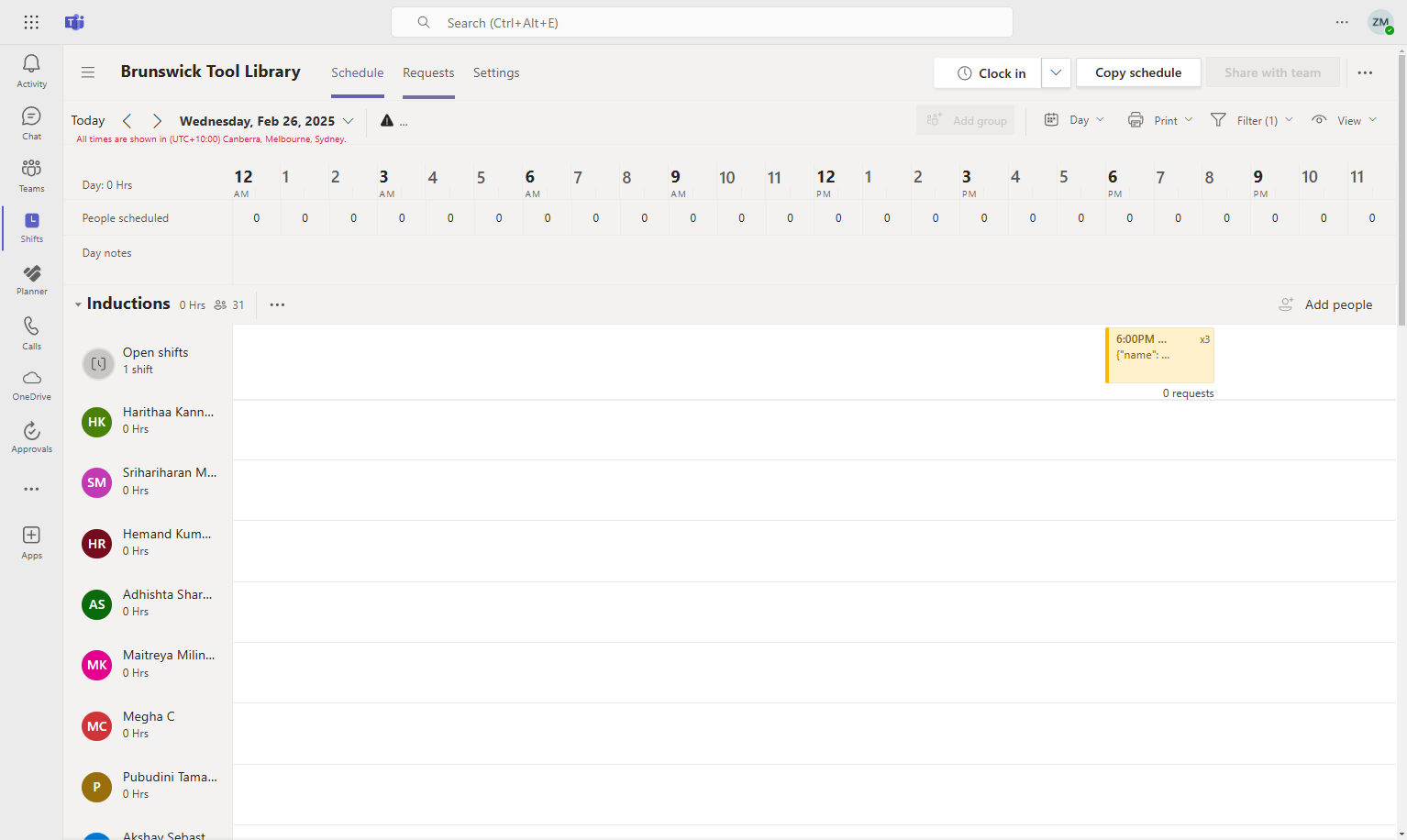Viewport: 1407px width, 840px height.
Task: Open schedule more options ellipsis next to Share
Action: point(1365,72)
